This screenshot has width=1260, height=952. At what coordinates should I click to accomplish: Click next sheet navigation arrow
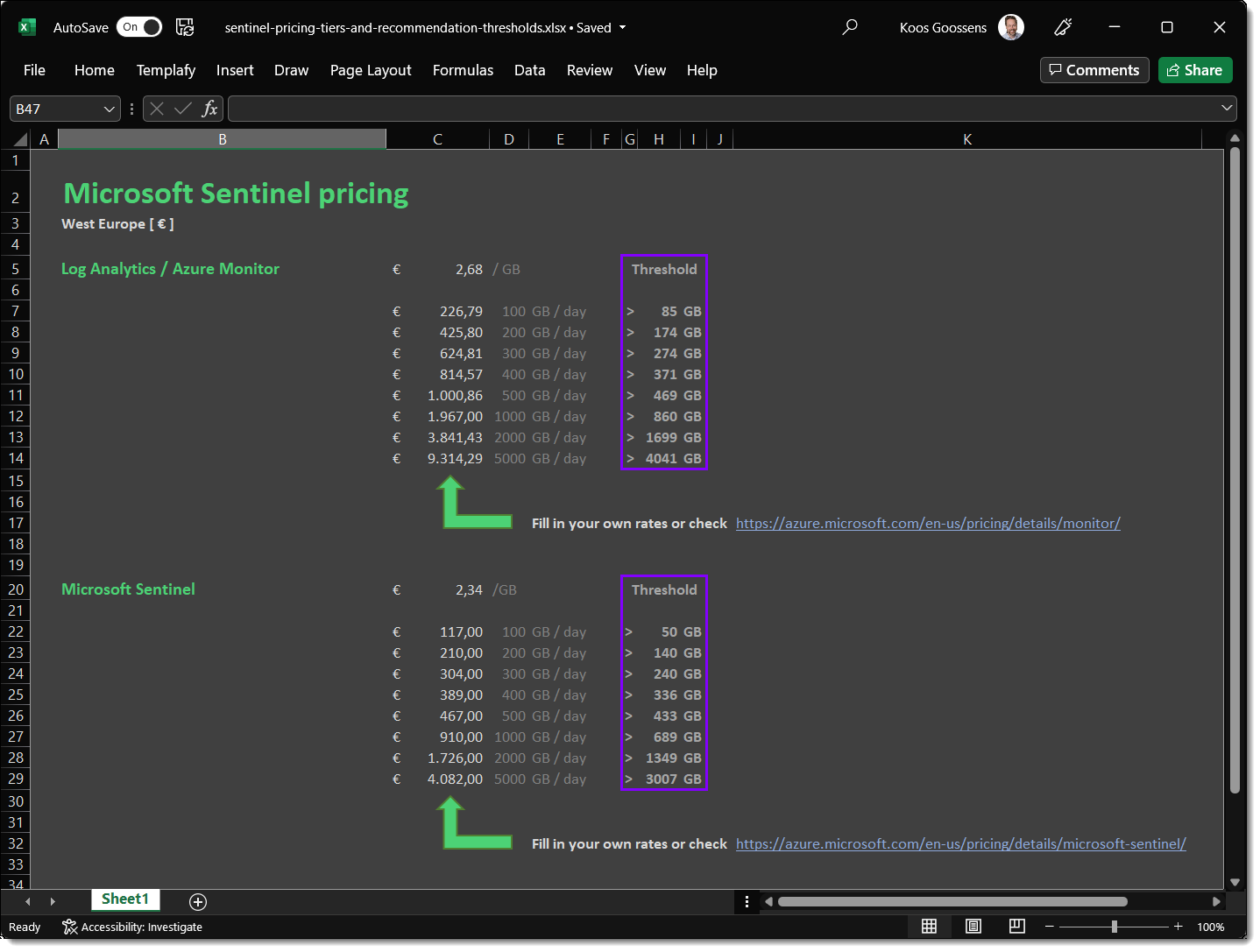click(x=53, y=901)
